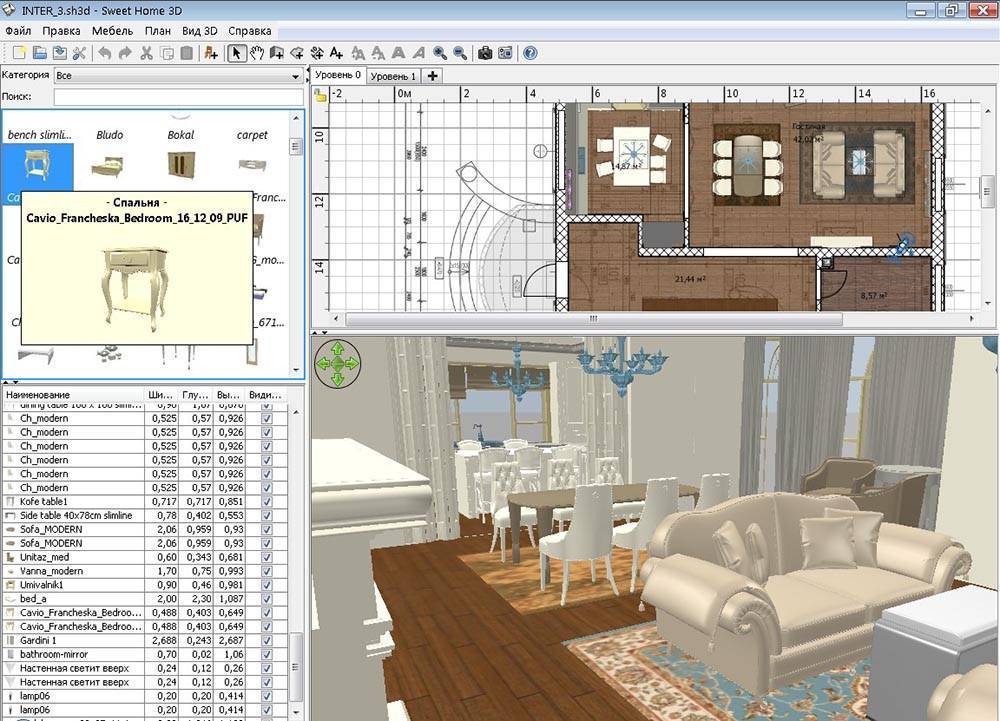Click the Zoom in magnifier icon
The image size is (1000, 721).
(x=440, y=53)
